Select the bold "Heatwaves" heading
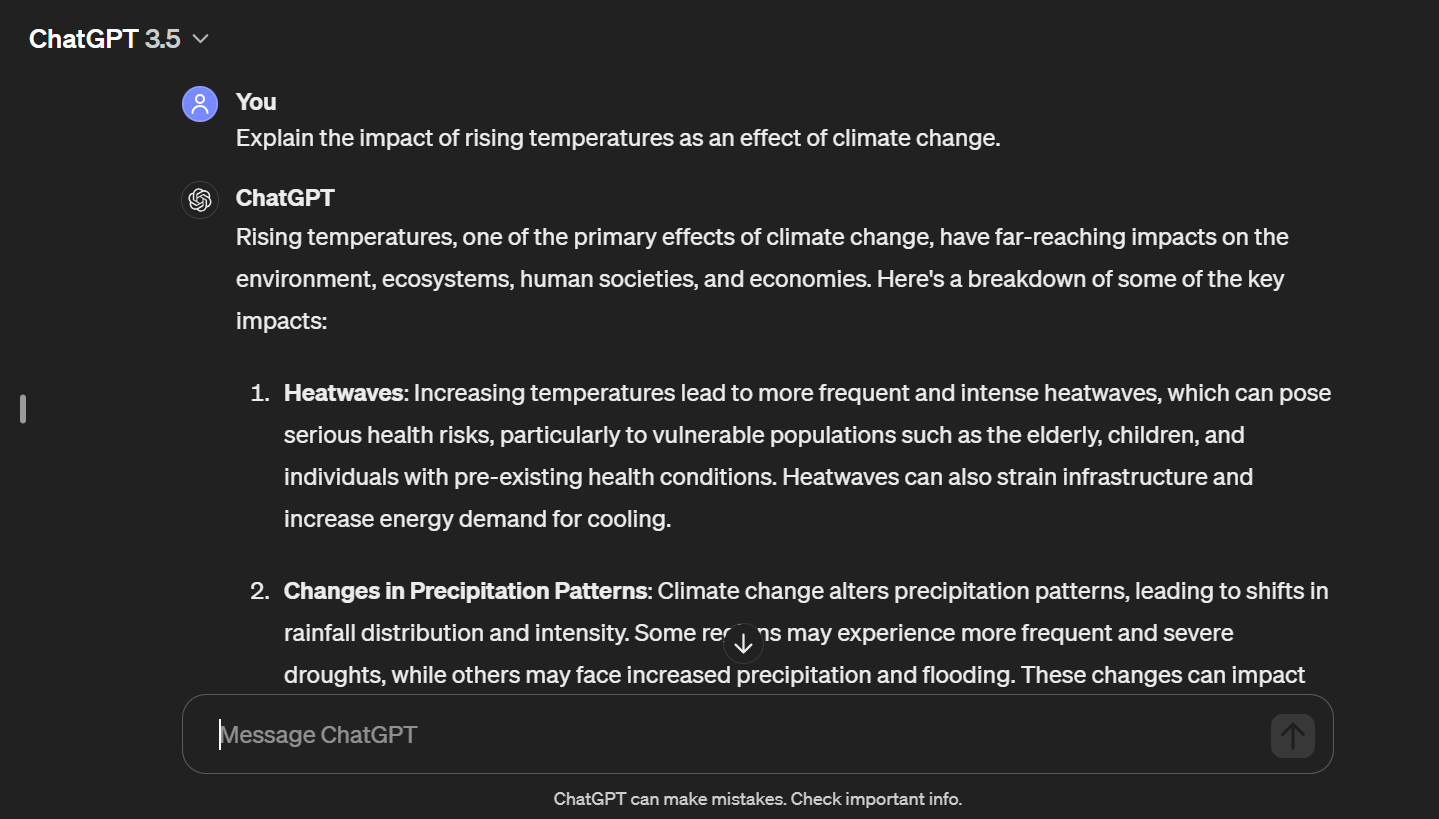 tap(343, 393)
